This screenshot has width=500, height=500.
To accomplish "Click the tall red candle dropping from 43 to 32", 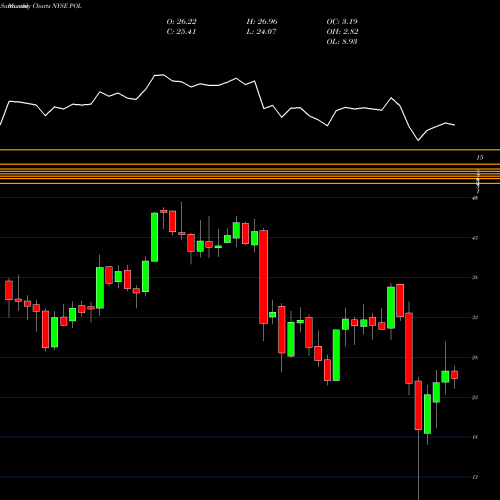I will [264, 277].
